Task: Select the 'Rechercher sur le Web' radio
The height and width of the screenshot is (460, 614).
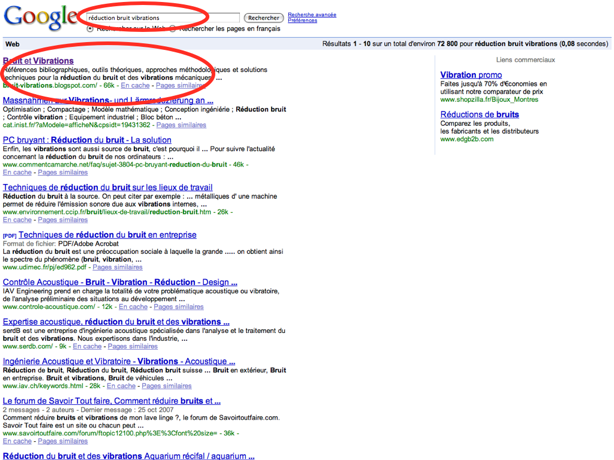Action: (x=90, y=29)
